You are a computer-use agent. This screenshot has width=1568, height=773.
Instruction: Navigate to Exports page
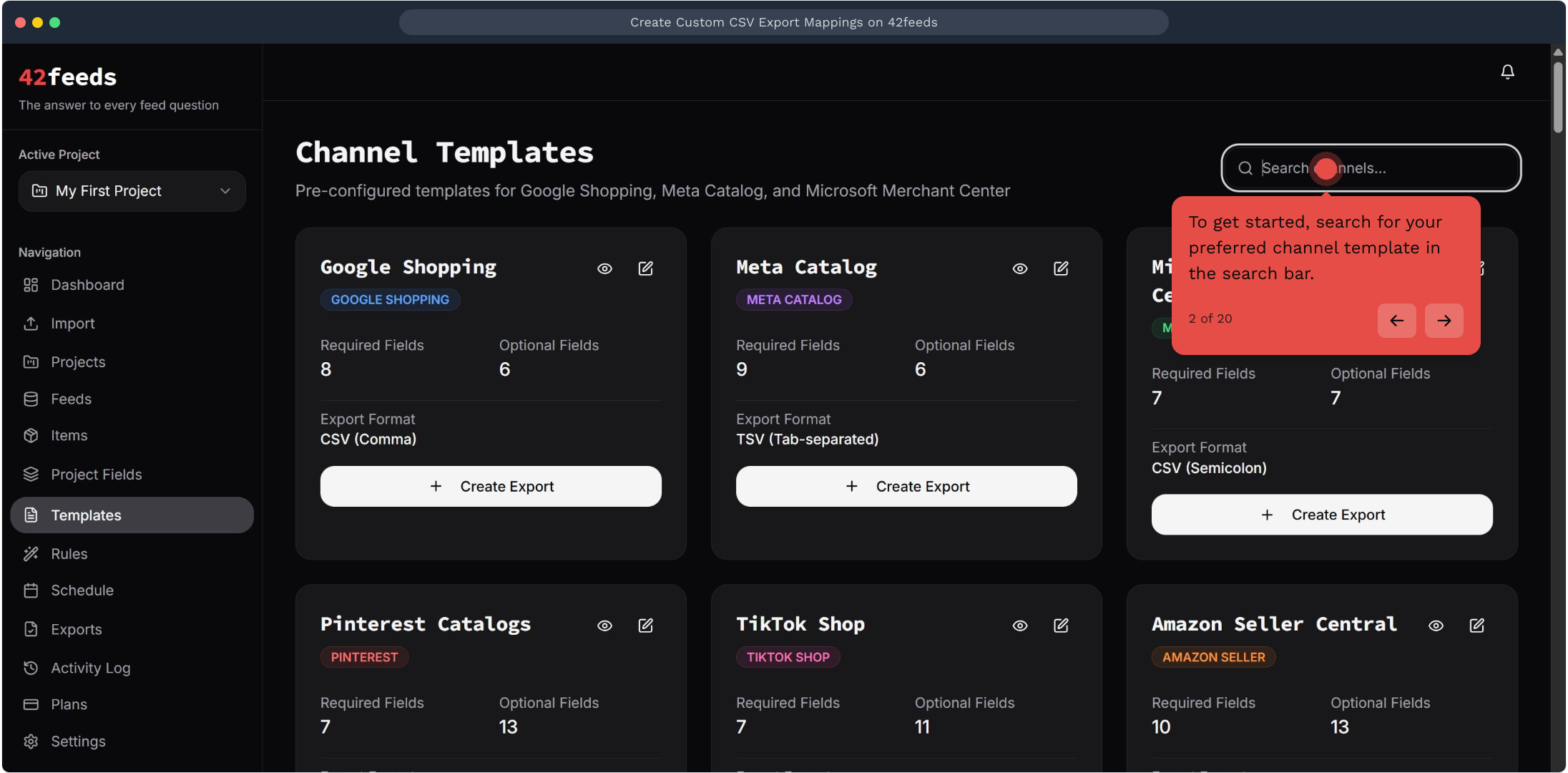point(76,629)
